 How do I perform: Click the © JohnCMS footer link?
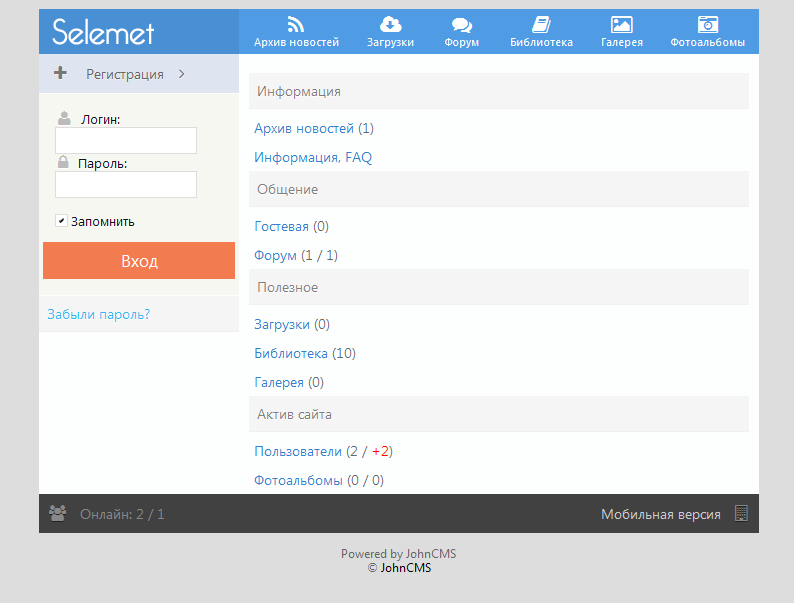pos(406,568)
